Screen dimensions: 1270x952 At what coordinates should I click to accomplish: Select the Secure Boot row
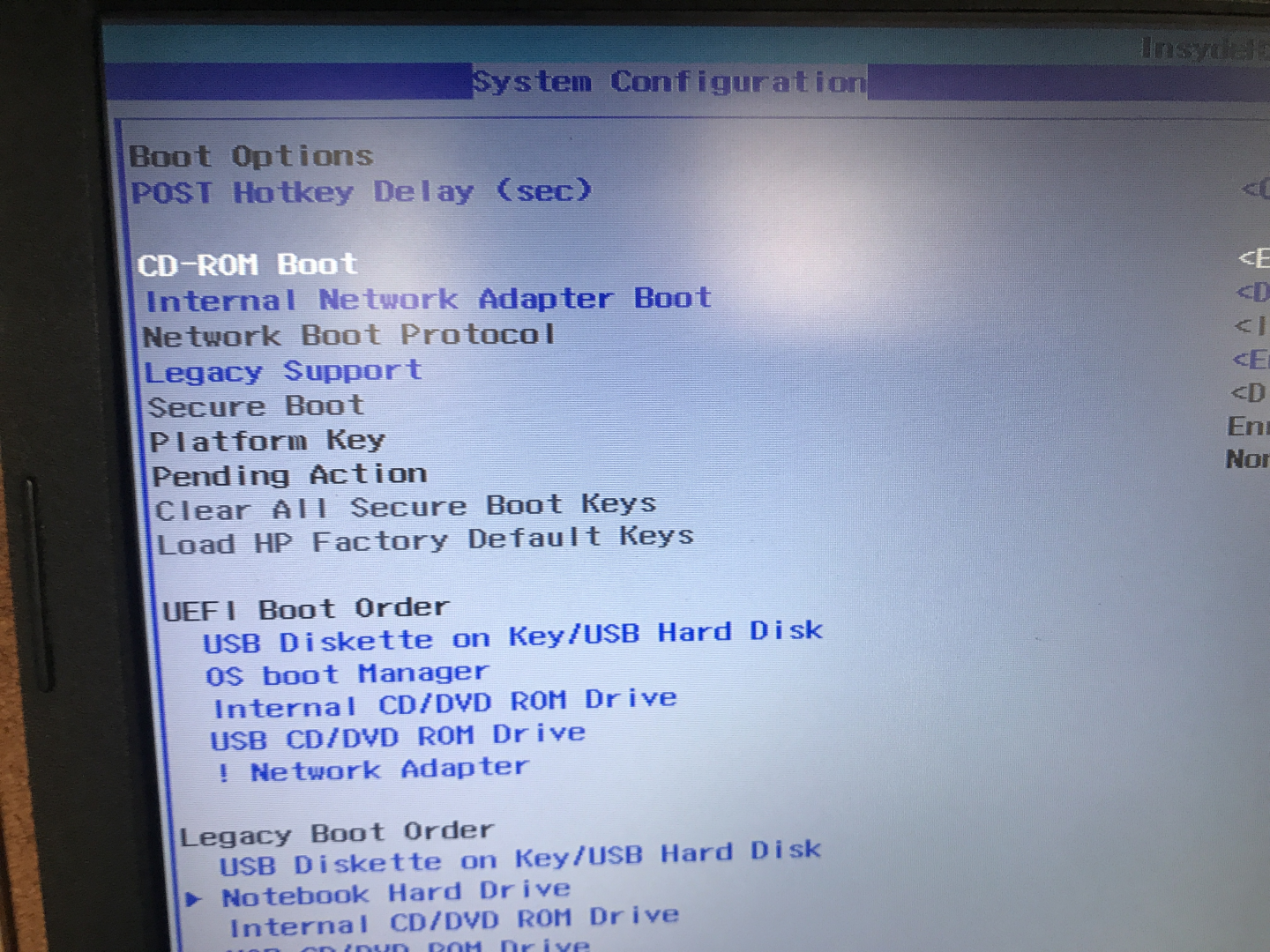pos(257,406)
